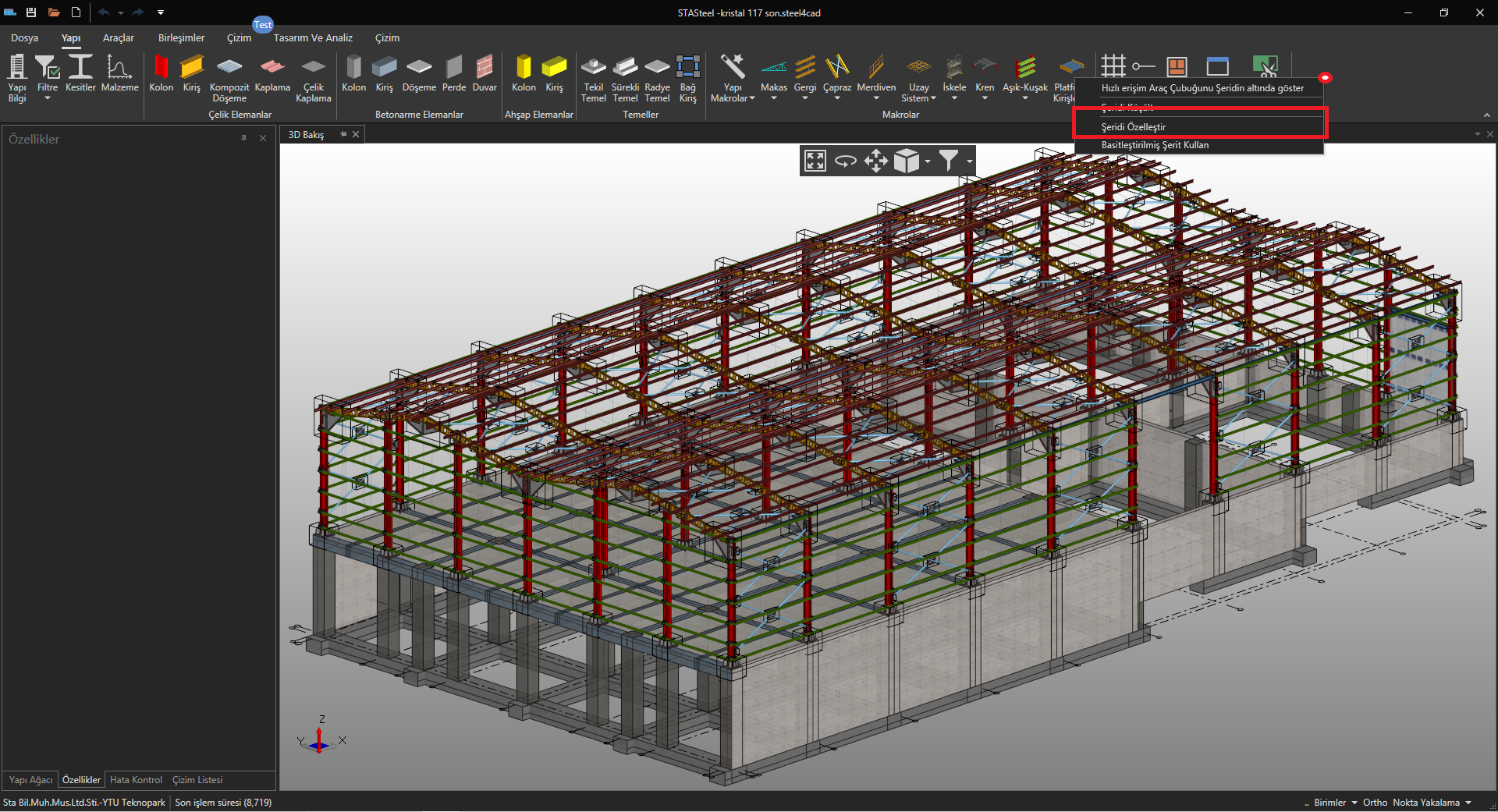The width and height of the screenshot is (1498, 812).
Task: Select the Kren crane macro
Action: (x=985, y=74)
